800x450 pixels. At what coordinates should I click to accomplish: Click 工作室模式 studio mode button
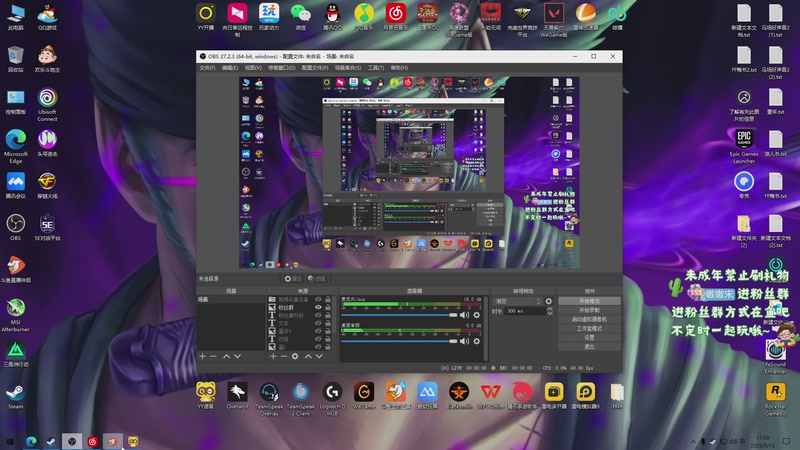(x=589, y=329)
